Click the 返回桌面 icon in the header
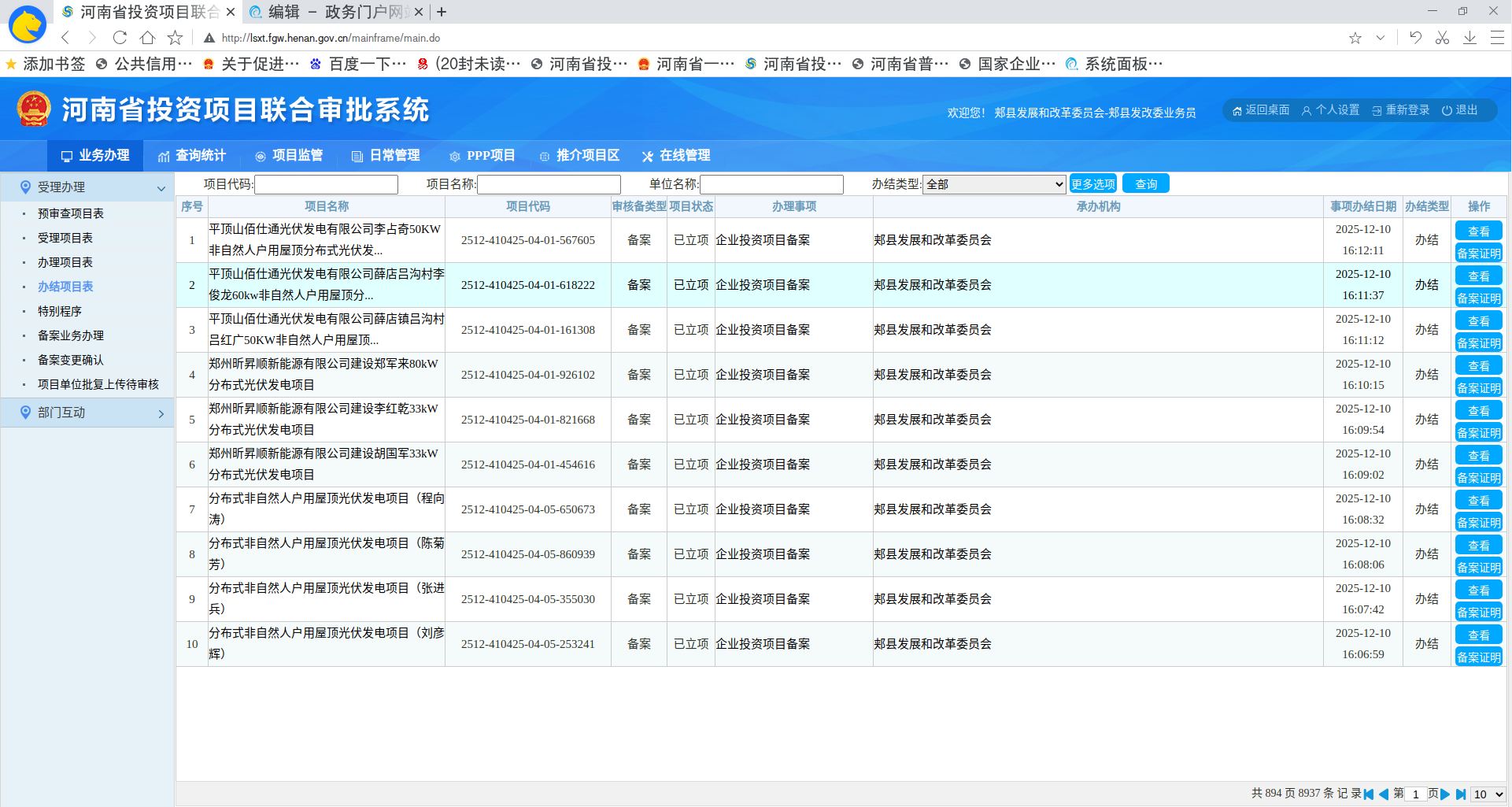 point(1237,110)
